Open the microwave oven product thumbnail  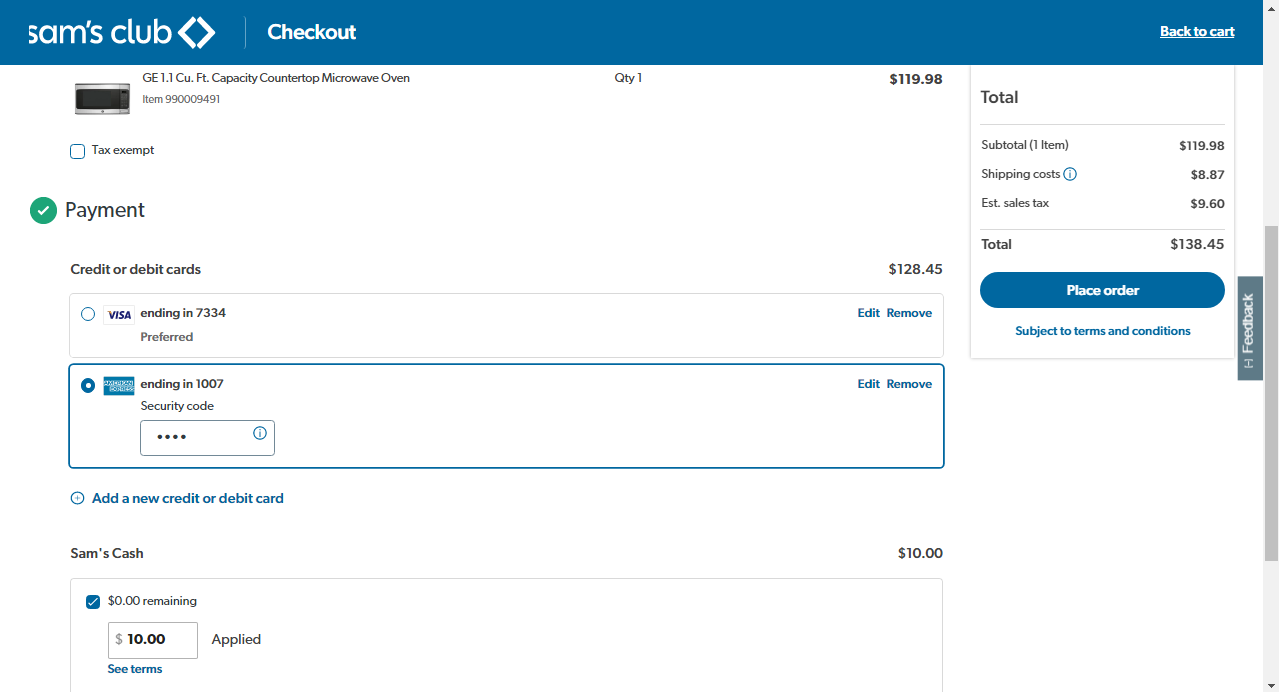(102, 98)
